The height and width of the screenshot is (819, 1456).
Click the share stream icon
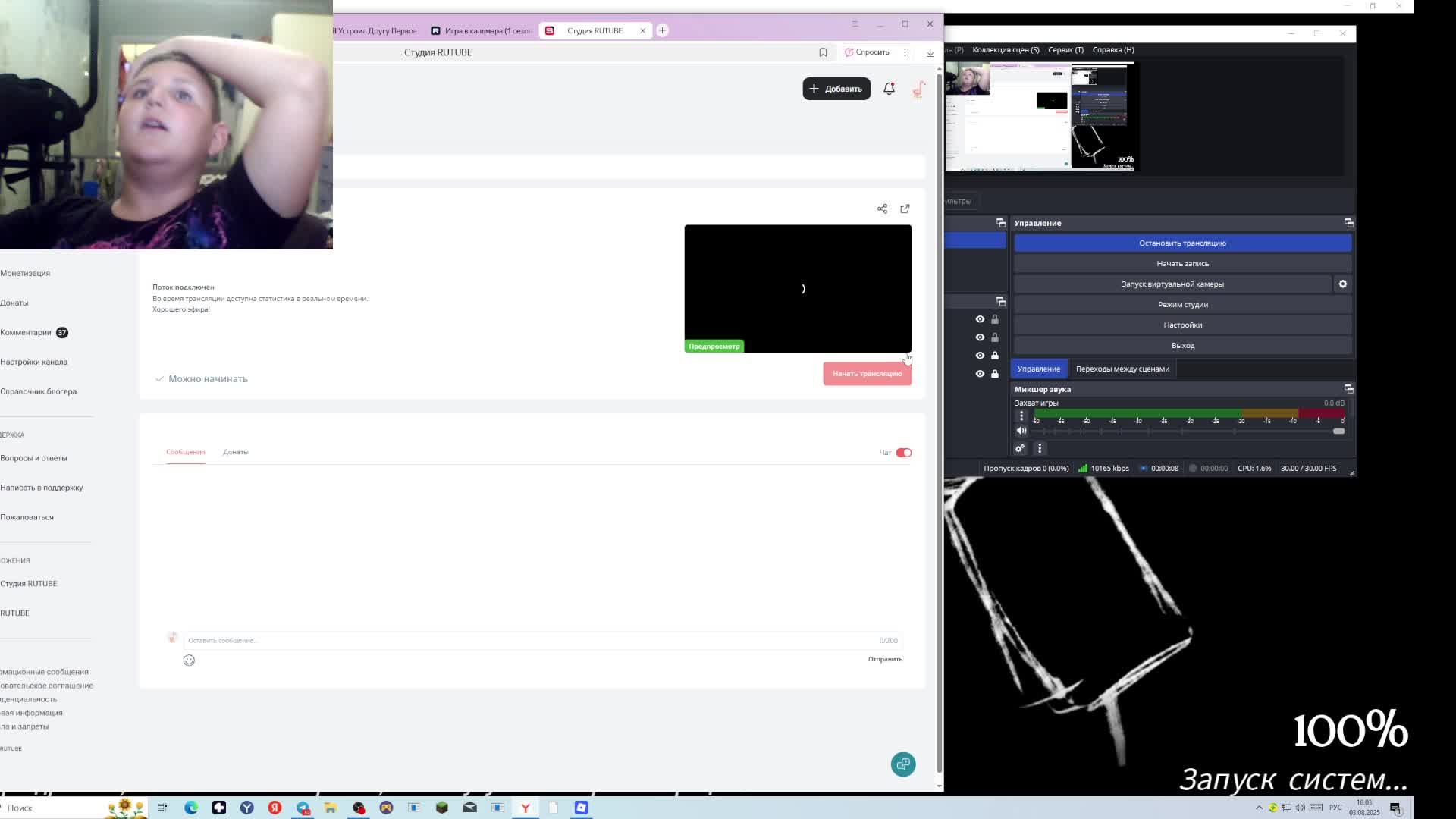coord(882,209)
